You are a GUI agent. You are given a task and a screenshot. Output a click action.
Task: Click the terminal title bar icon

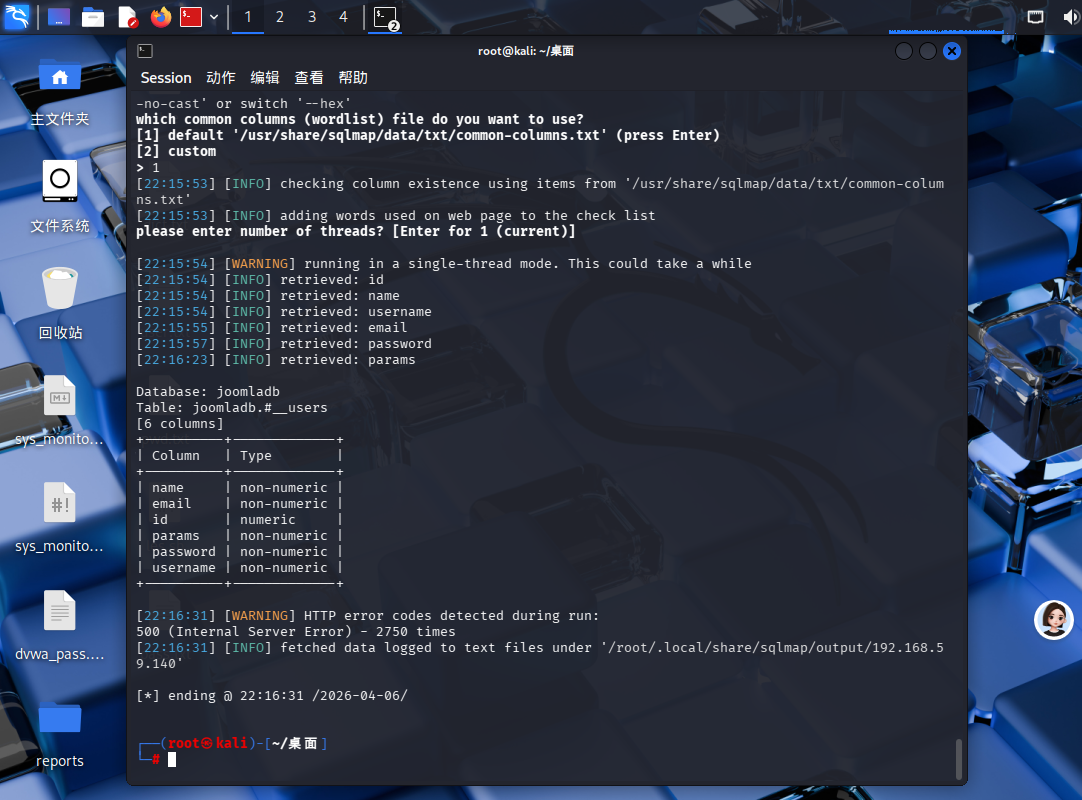[x=145, y=51]
